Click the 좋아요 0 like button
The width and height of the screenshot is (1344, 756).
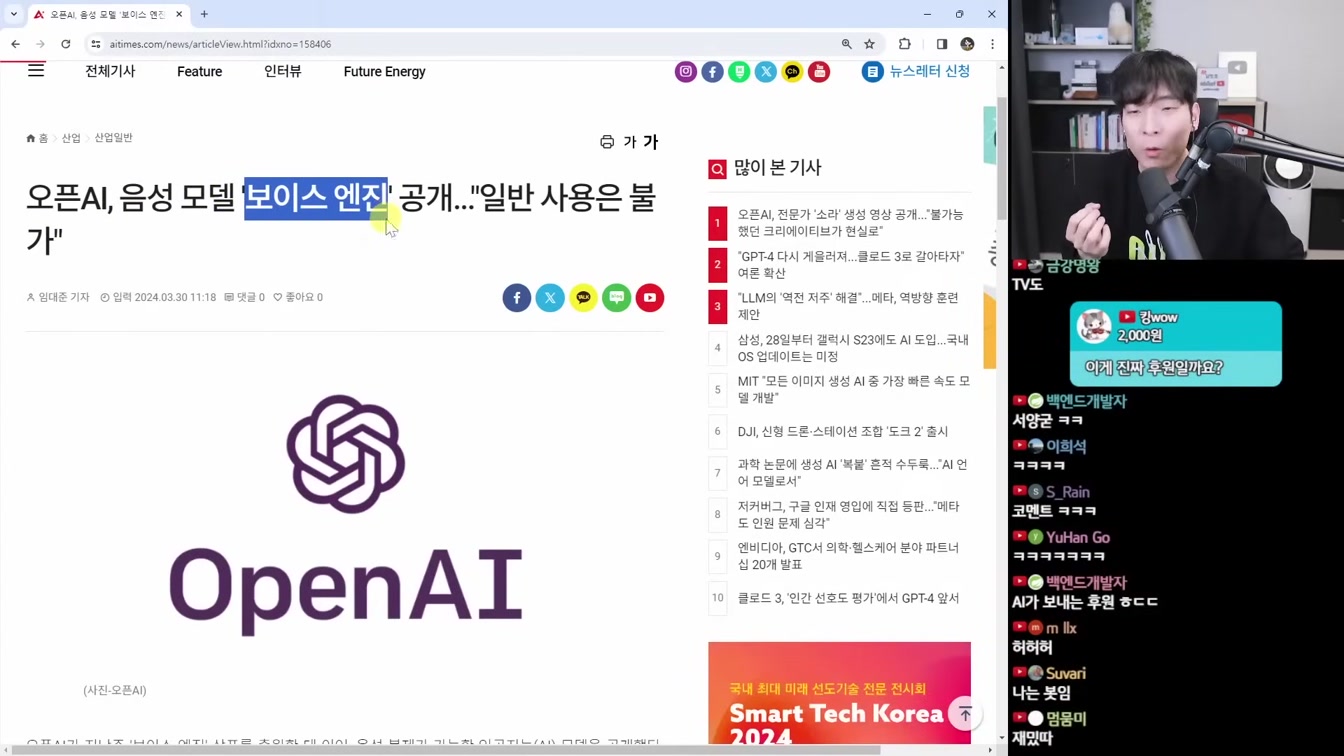(x=298, y=297)
